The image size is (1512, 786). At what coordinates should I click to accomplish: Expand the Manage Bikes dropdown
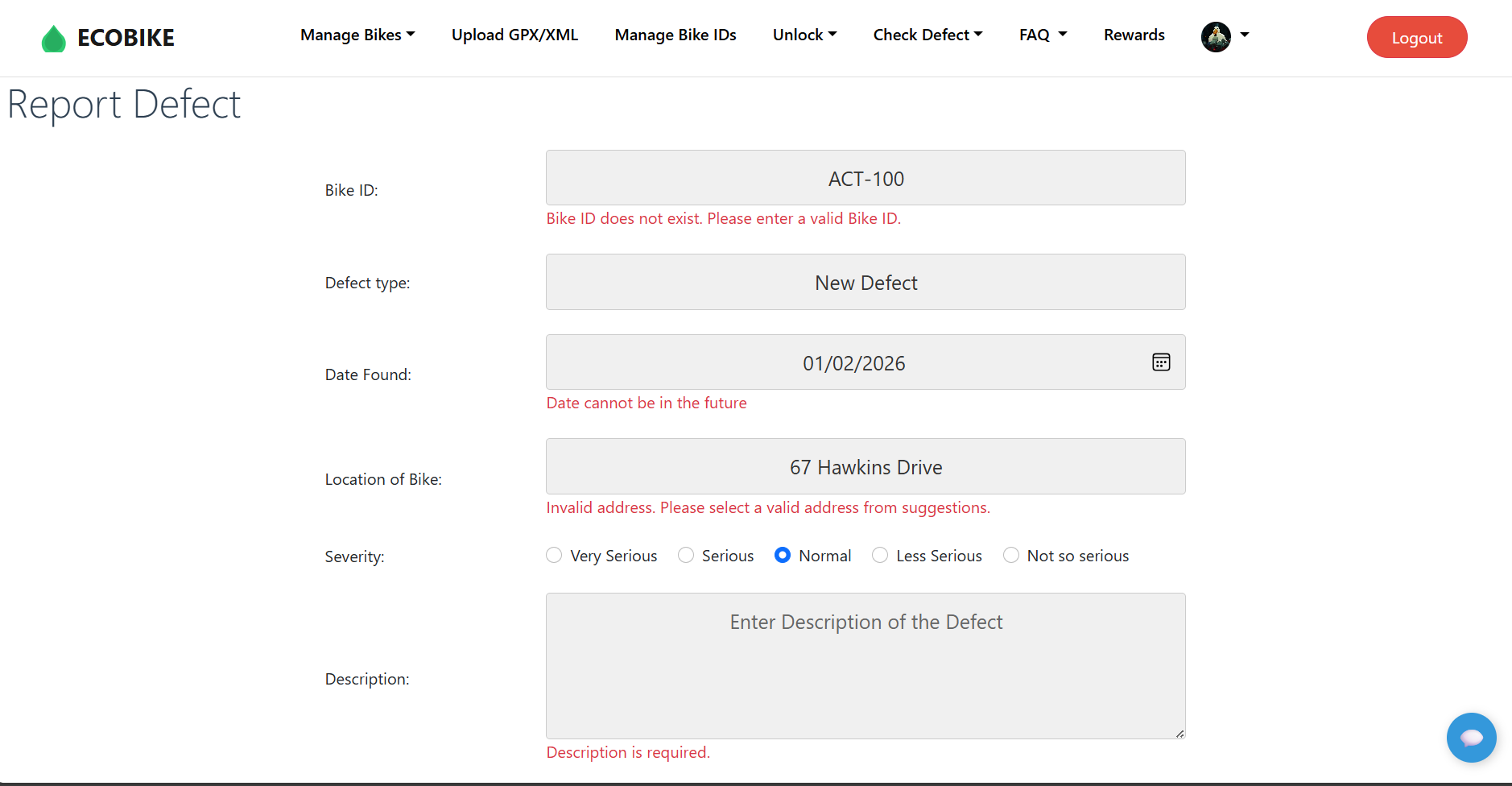[x=357, y=35]
